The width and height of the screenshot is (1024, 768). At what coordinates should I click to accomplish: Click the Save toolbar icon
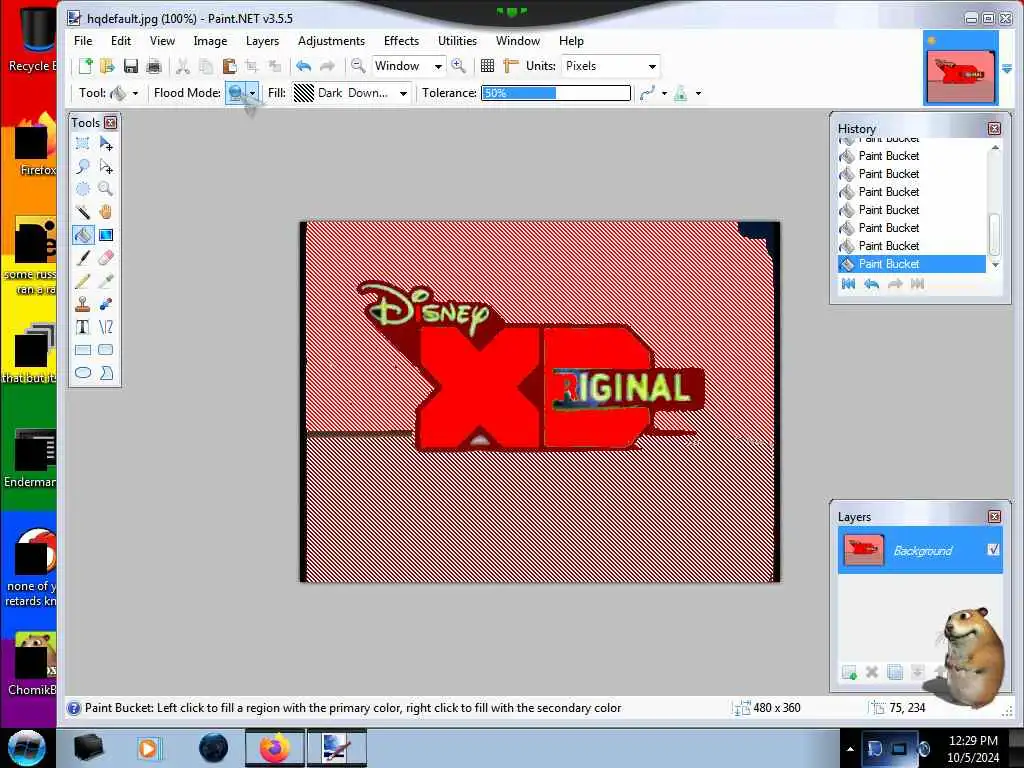click(131, 65)
